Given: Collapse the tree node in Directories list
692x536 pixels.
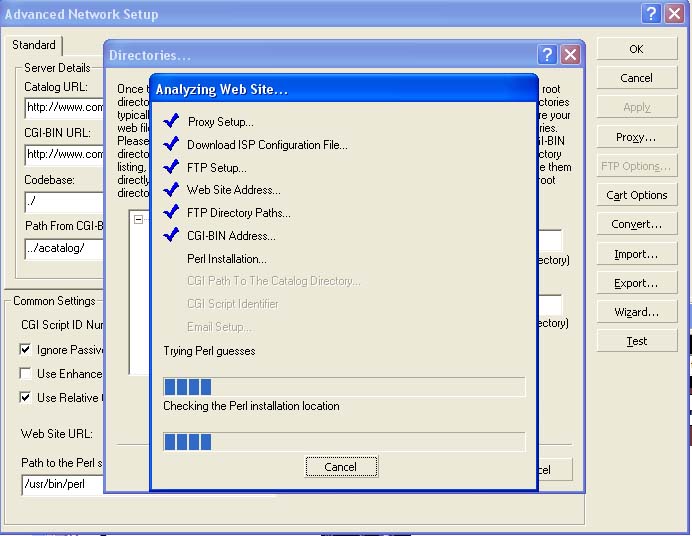Looking at the screenshot, I should 139,220.
